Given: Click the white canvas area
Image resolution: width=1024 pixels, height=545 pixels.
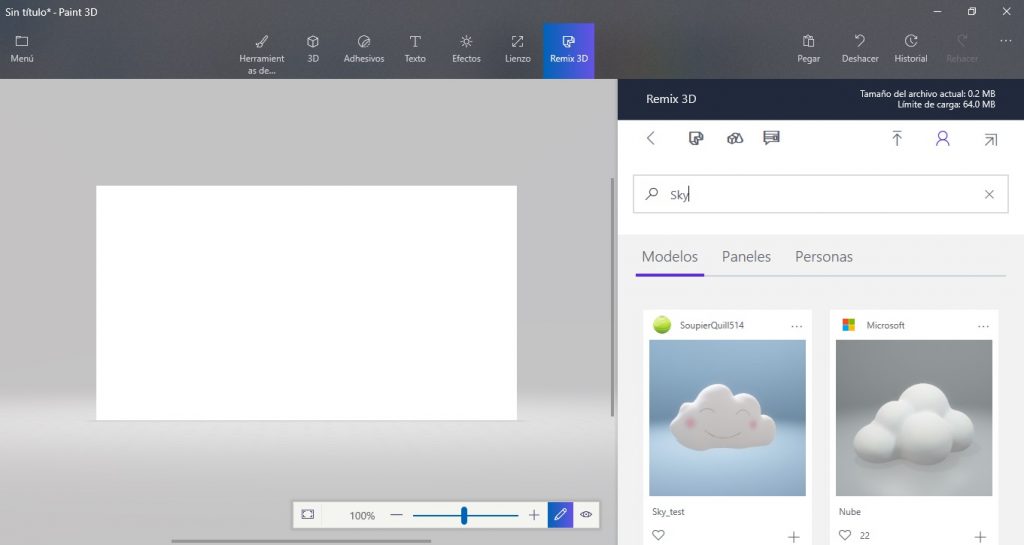Looking at the screenshot, I should [306, 303].
